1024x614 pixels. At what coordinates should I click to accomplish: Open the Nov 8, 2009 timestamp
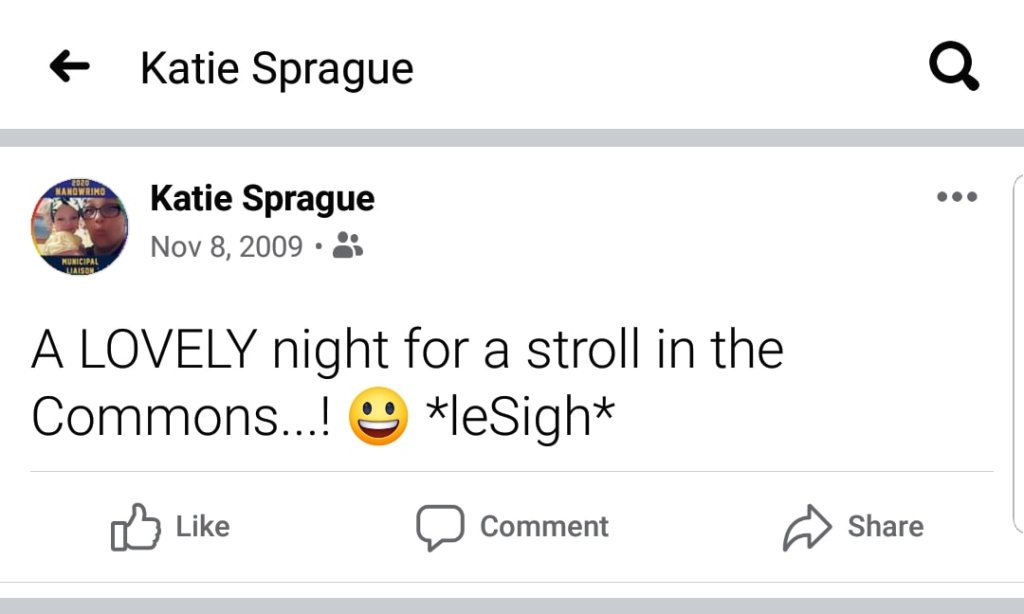click(226, 246)
